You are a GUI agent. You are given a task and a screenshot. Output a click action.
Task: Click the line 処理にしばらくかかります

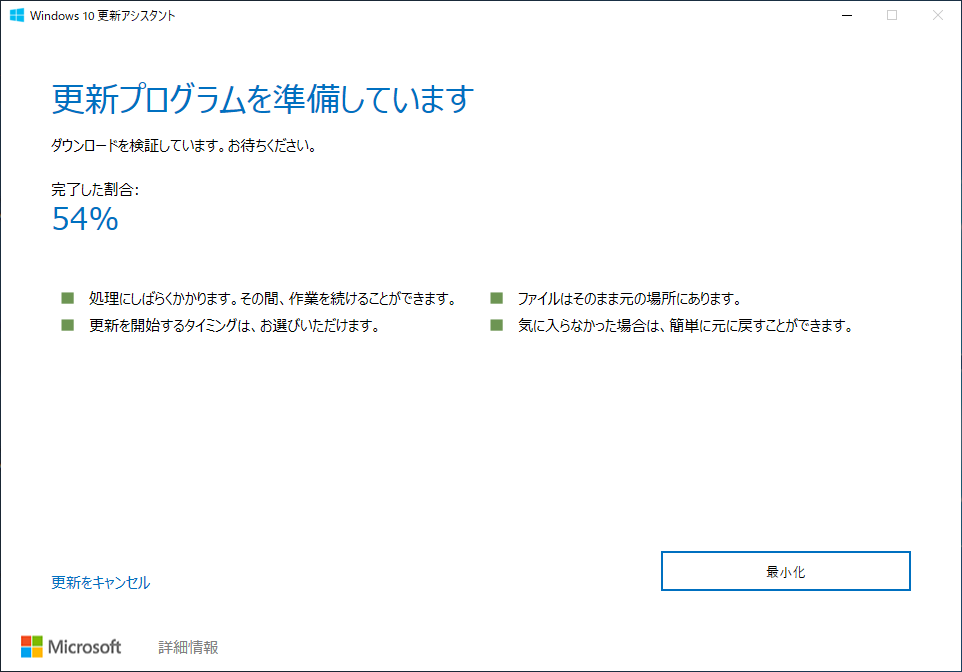click(x=274, y=299)
